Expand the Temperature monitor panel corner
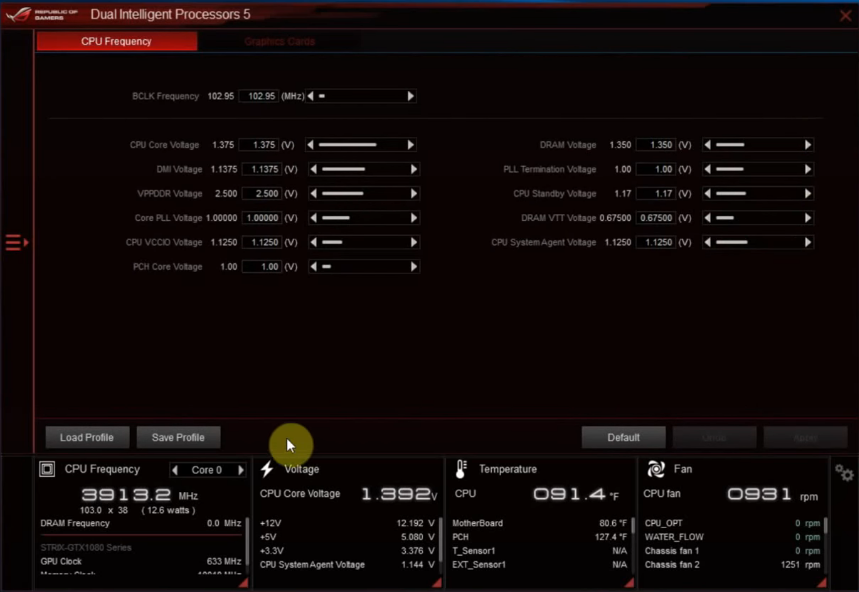This screenshot has width=859, height=592. pos(630,583)
